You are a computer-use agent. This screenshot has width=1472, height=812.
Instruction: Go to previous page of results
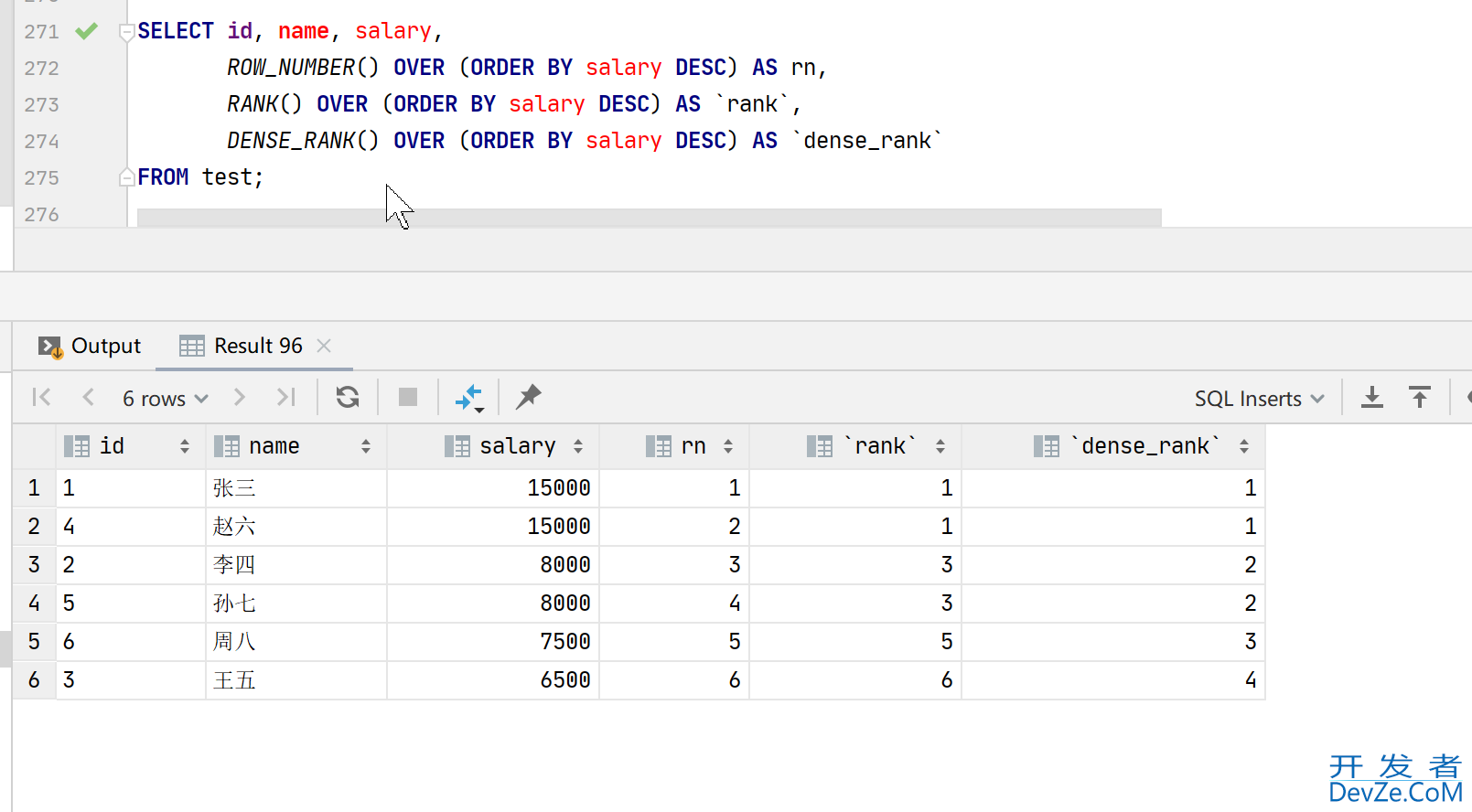click(x=88, y=397)
